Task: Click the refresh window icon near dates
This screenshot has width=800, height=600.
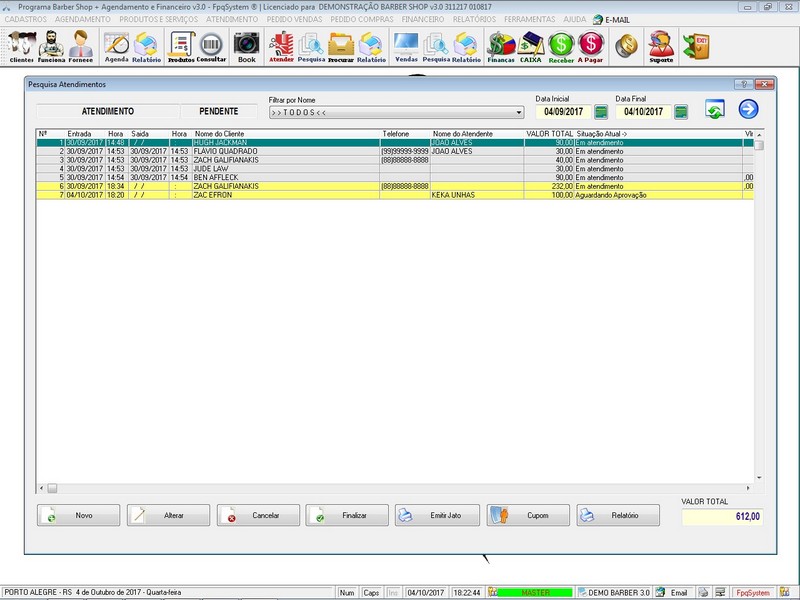Action: pyautogui.click(x=714, y=109)
